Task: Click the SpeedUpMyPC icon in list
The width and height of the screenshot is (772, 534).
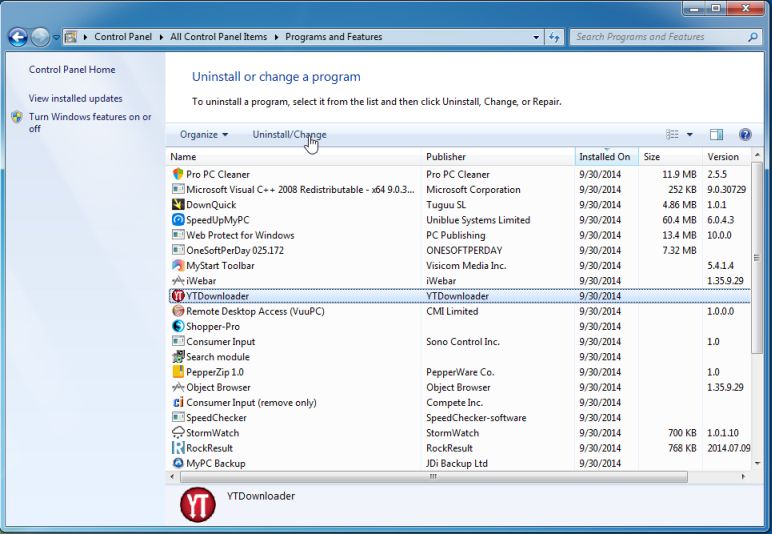Action: point(178,220)
